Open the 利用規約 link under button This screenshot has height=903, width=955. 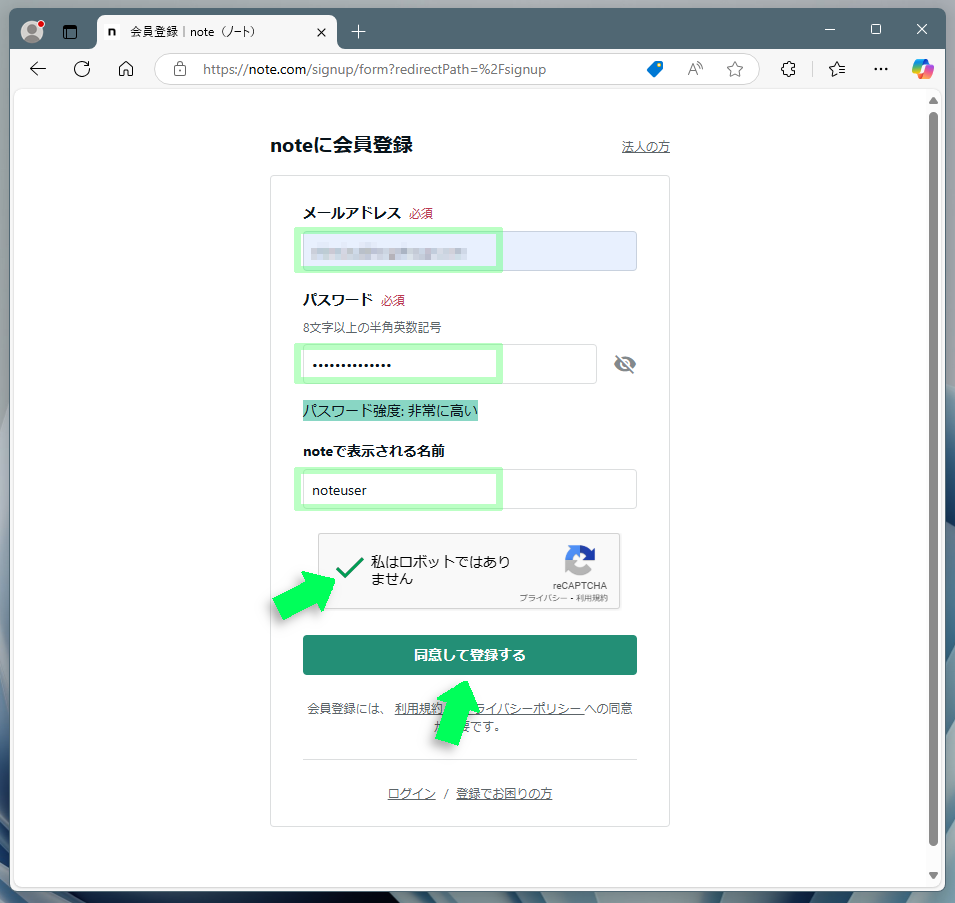[418, 709]
